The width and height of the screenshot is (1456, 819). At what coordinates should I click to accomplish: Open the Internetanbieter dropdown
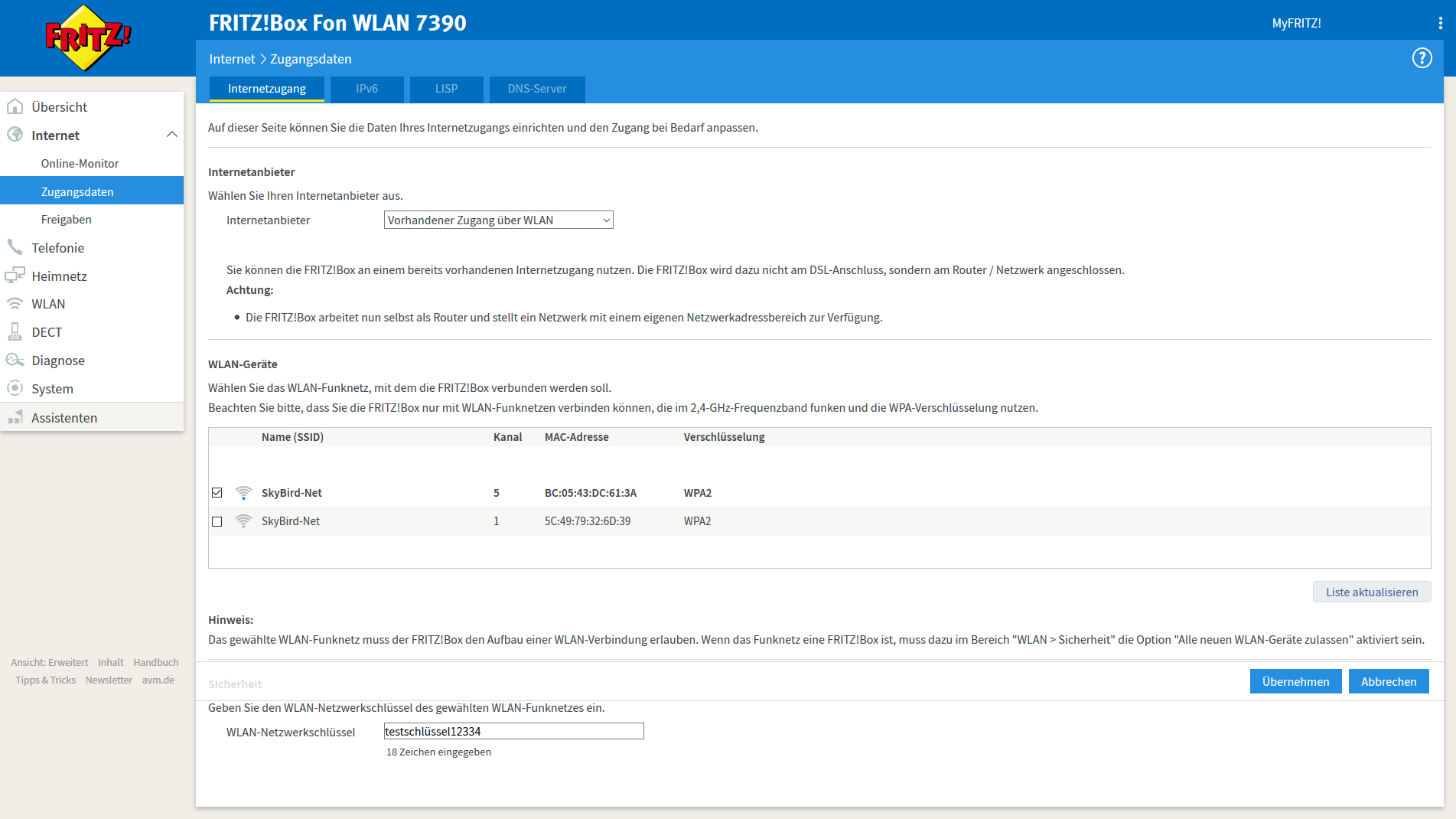(x=498, y=220)
